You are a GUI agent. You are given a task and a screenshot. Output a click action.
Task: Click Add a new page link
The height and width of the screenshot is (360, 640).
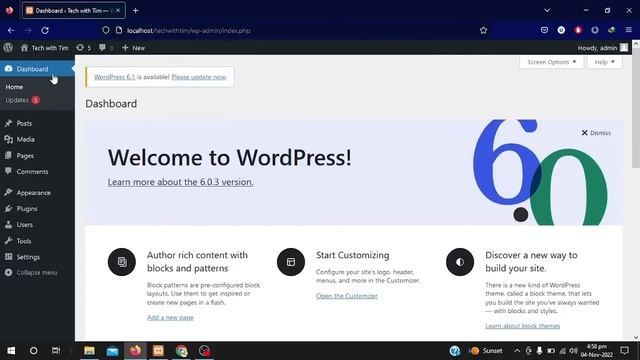170,317
